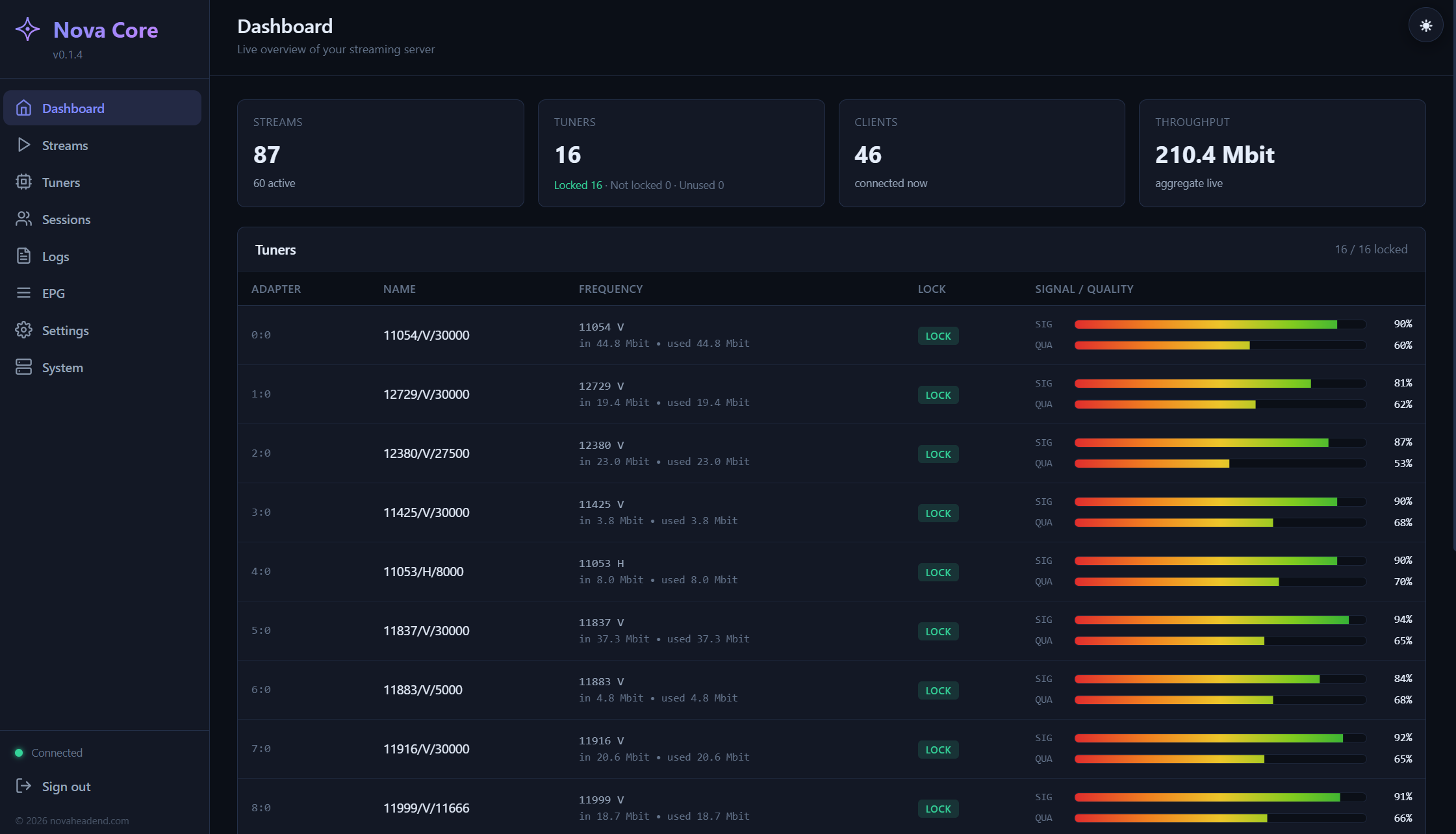Viewport: 1456px width, 834px height.
Task: Click LOCK badge for tuner 11883/V/5000
Action: [x=938, y=690]
